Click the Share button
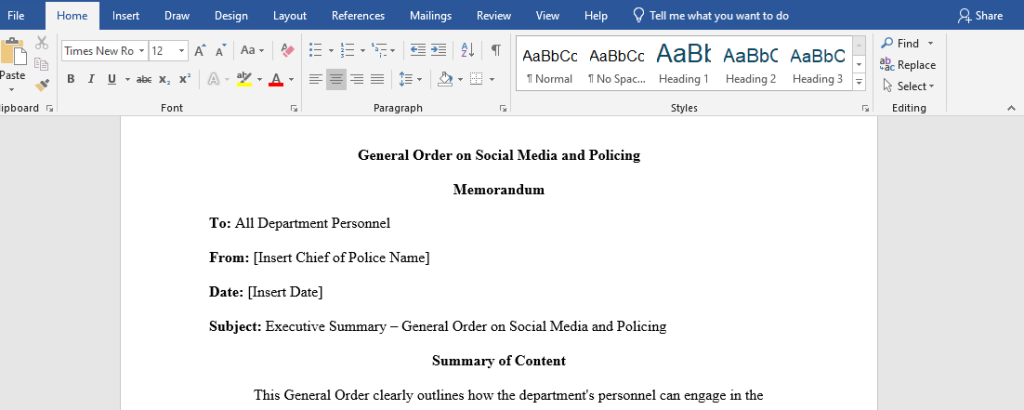 [x=980, y=15]
